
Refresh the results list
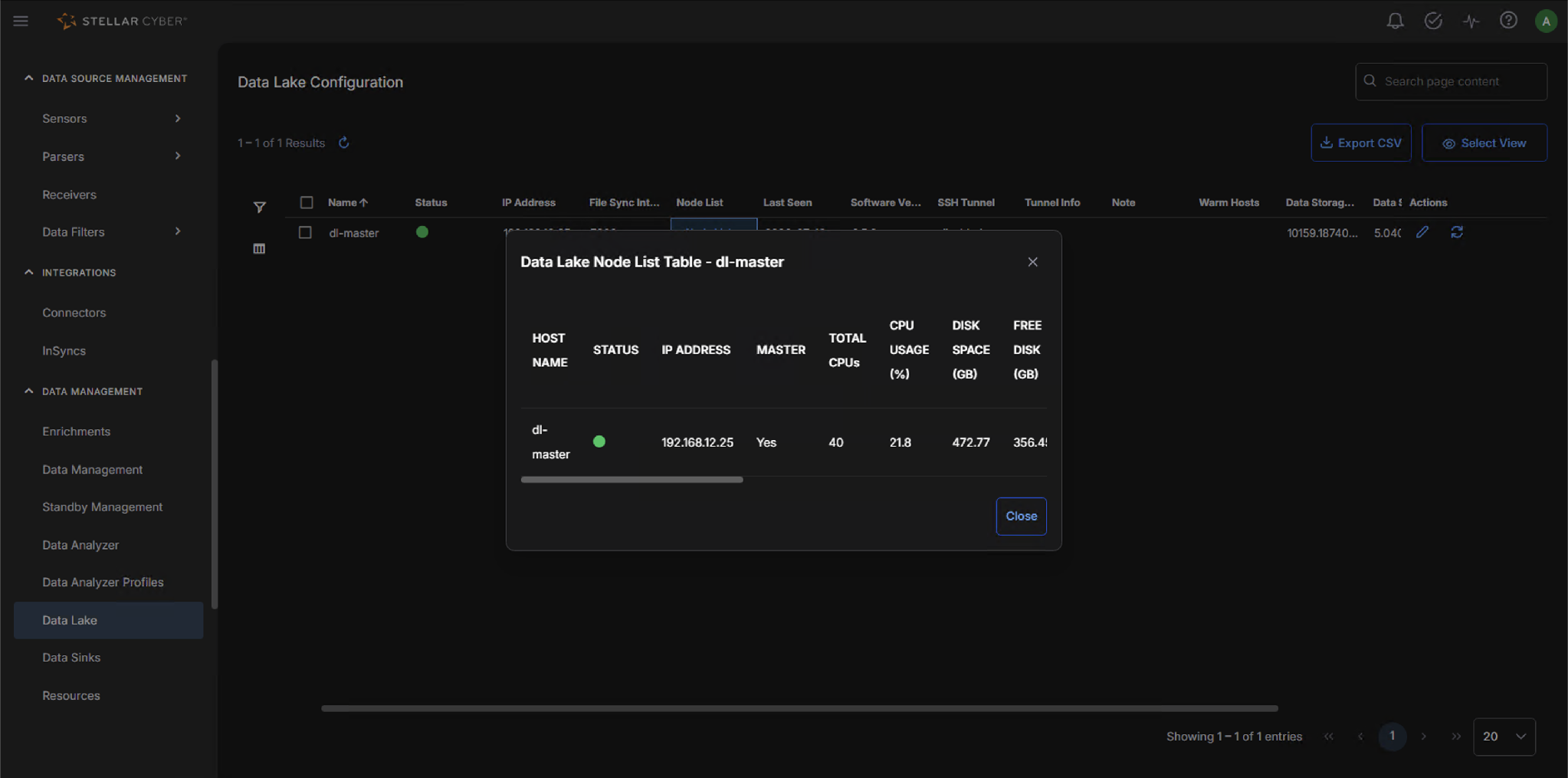coord(344,143)
